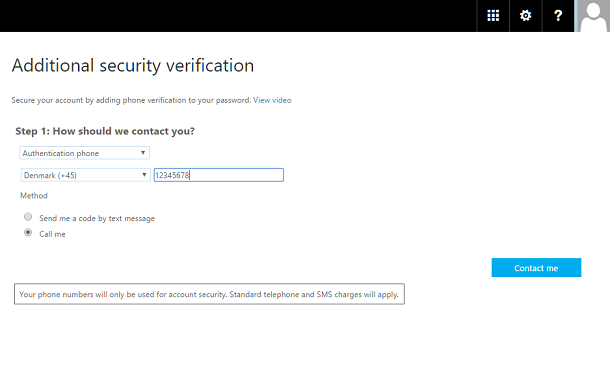Click the 'Contact me' button
The image size is (610, 385).
pos(536,268)
